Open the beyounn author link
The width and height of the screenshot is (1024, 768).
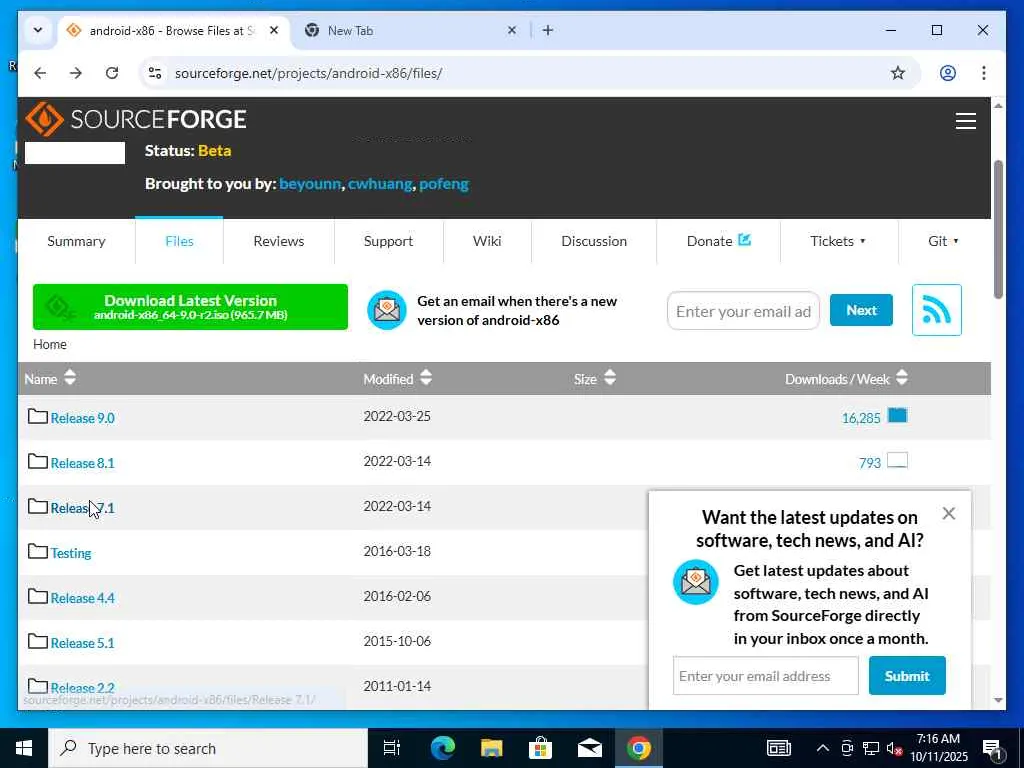pyautogui.click(x=310, y=184)
